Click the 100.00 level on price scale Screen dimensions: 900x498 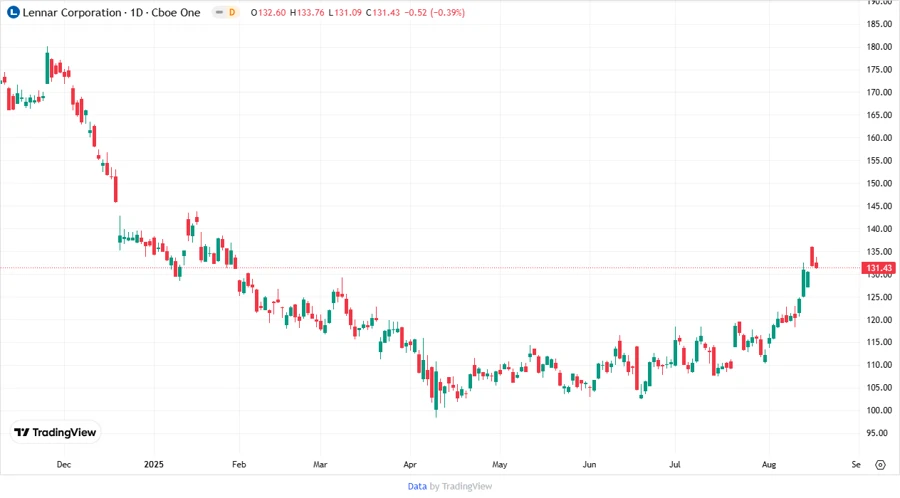click(880, 411)
